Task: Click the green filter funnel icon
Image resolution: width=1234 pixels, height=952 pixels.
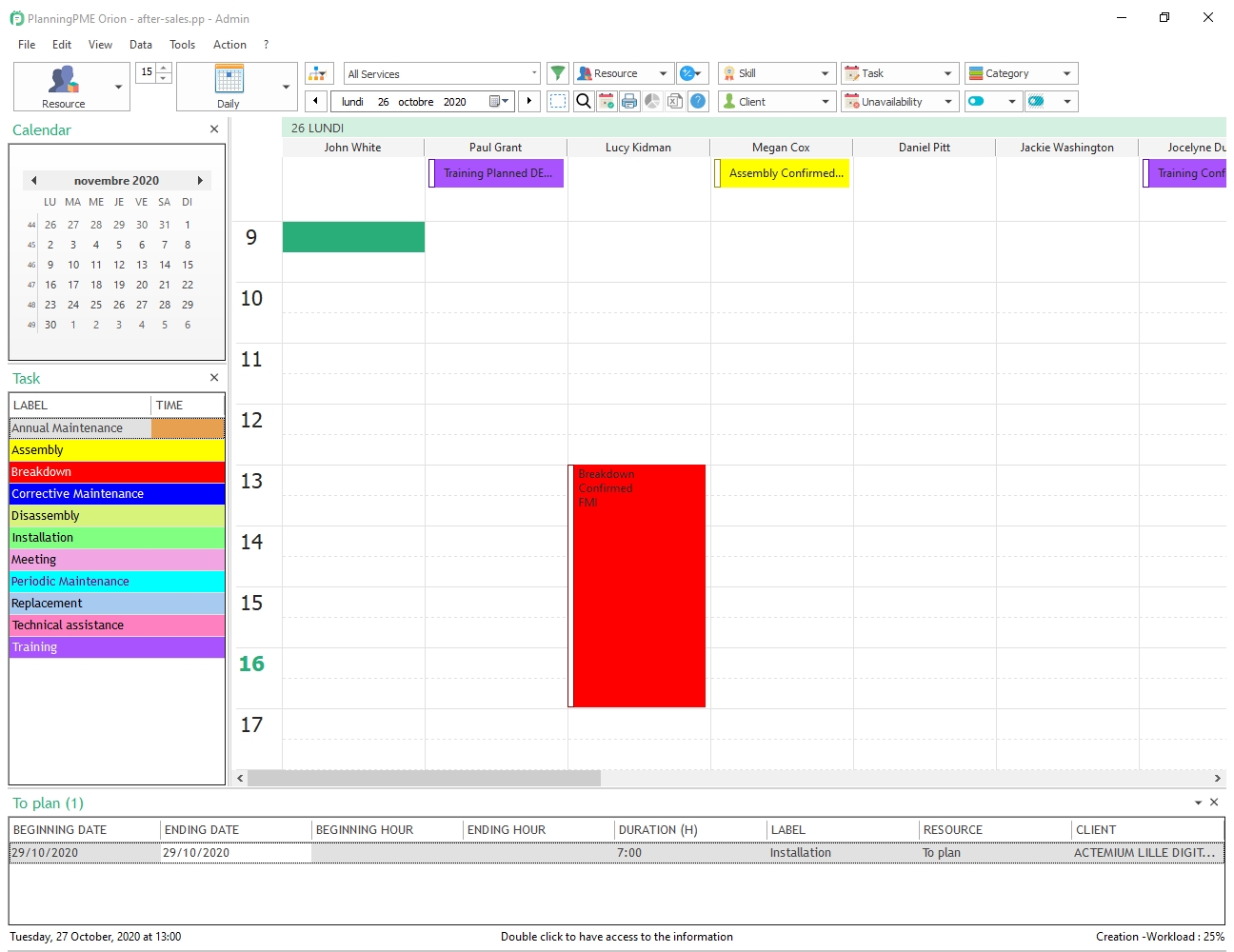Action: pos(558,72)
